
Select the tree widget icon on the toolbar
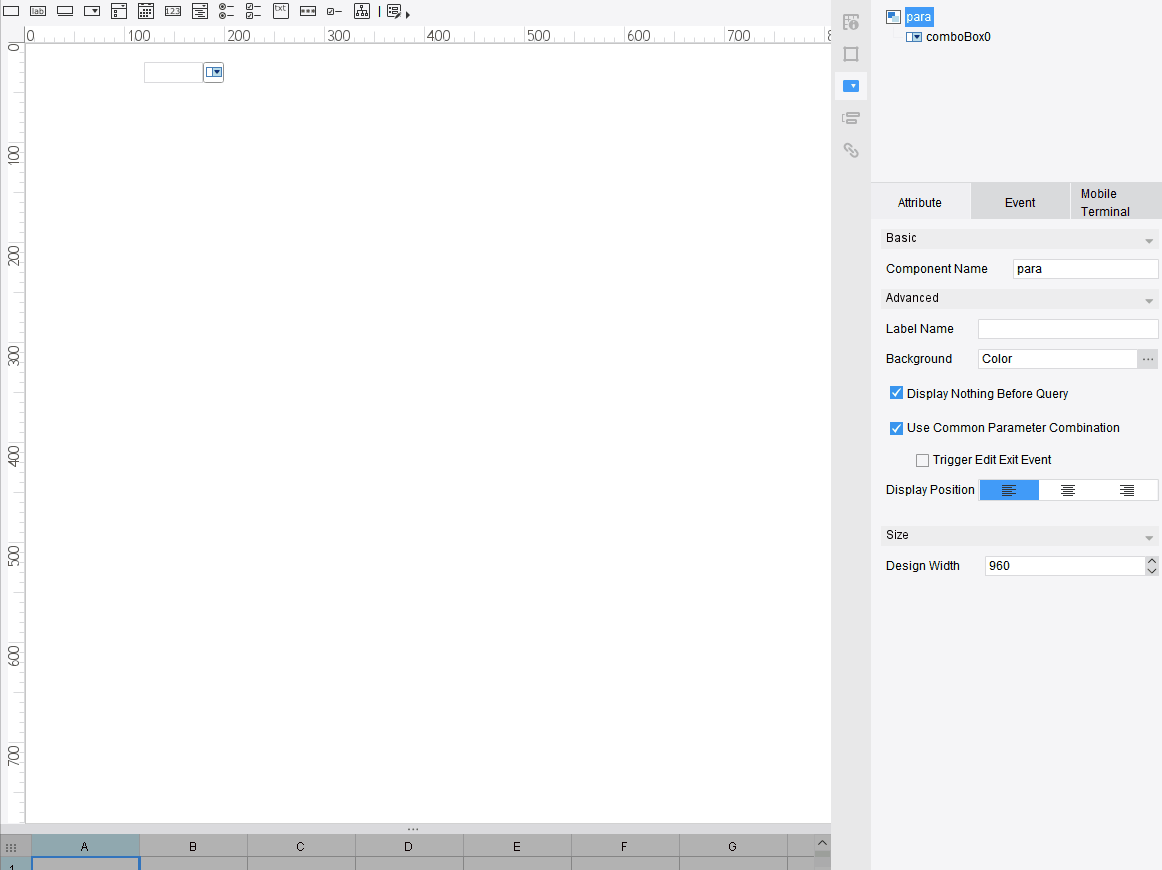pos(362,11)
